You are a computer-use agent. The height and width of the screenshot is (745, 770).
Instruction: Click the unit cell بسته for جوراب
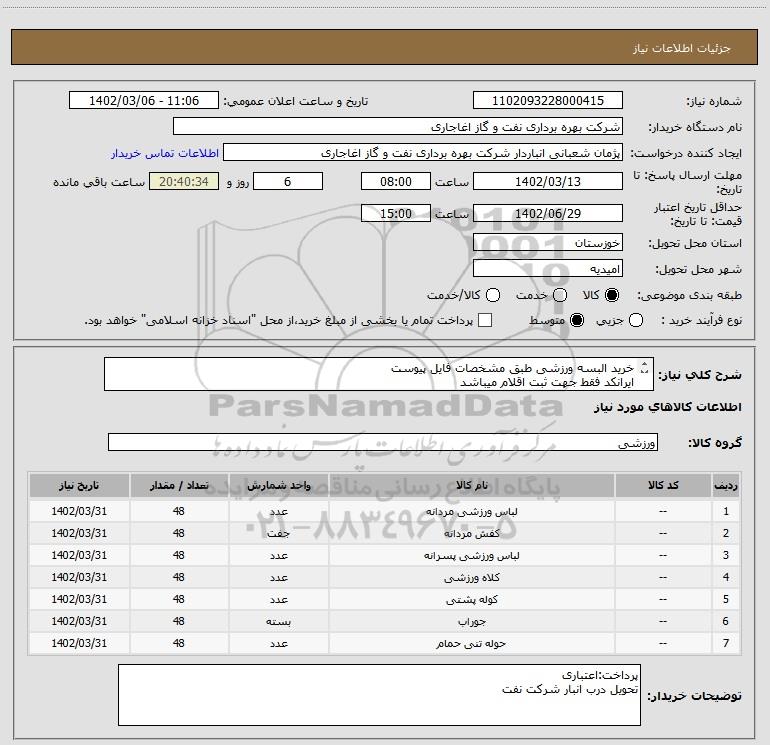(278, 621)
